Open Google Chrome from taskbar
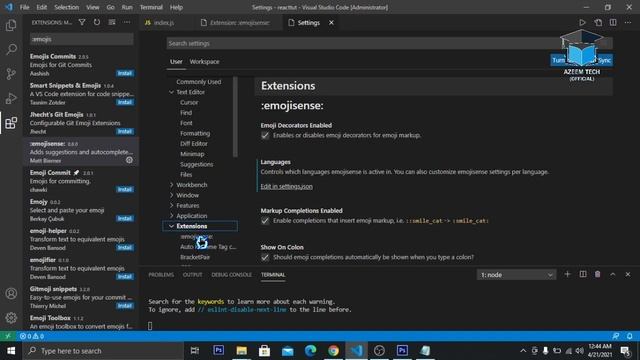Screen dimensions: 640x360 [x=333, y=351]
